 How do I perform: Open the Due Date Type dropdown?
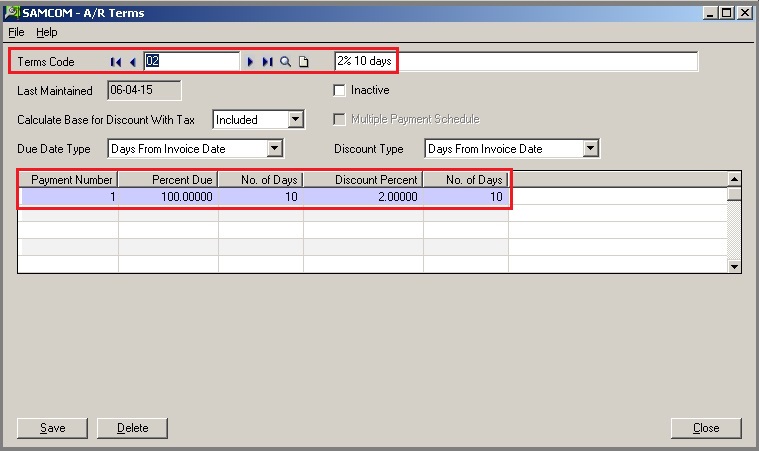275,149
